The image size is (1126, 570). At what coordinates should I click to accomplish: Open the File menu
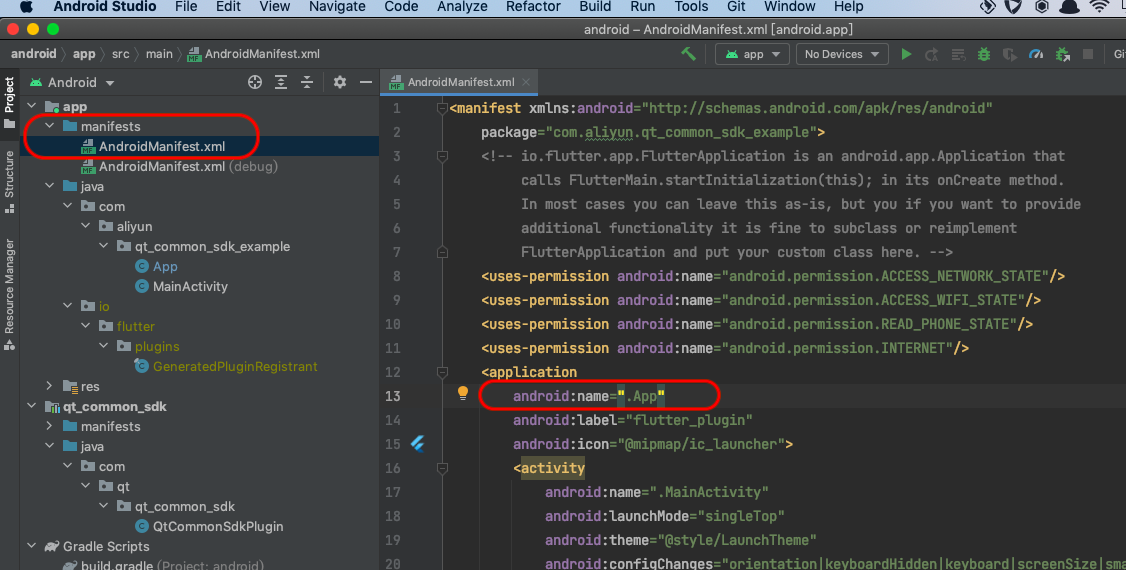click(x=186, y=6)
